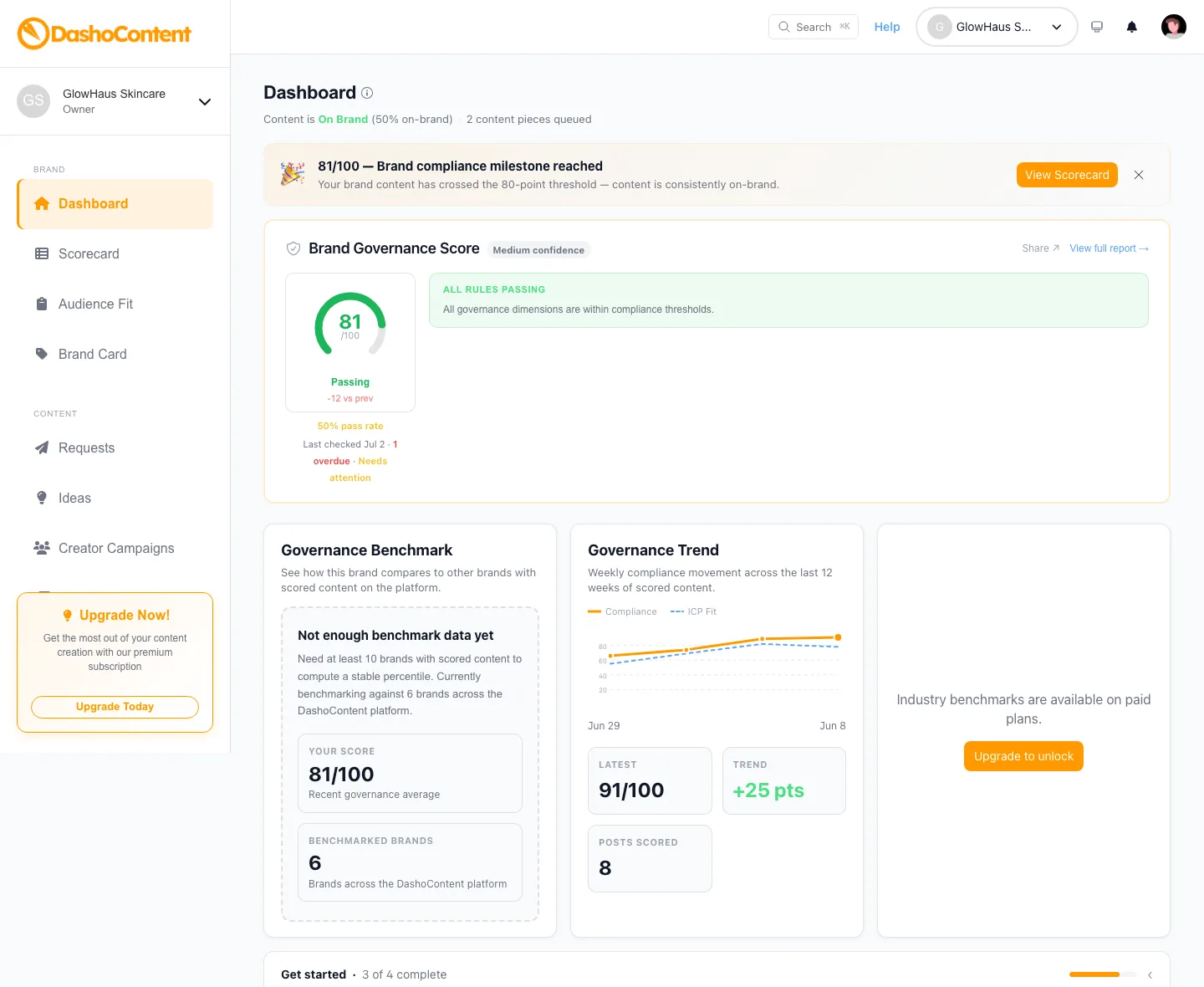Open Ideas in sidebar

coord(115,498)
